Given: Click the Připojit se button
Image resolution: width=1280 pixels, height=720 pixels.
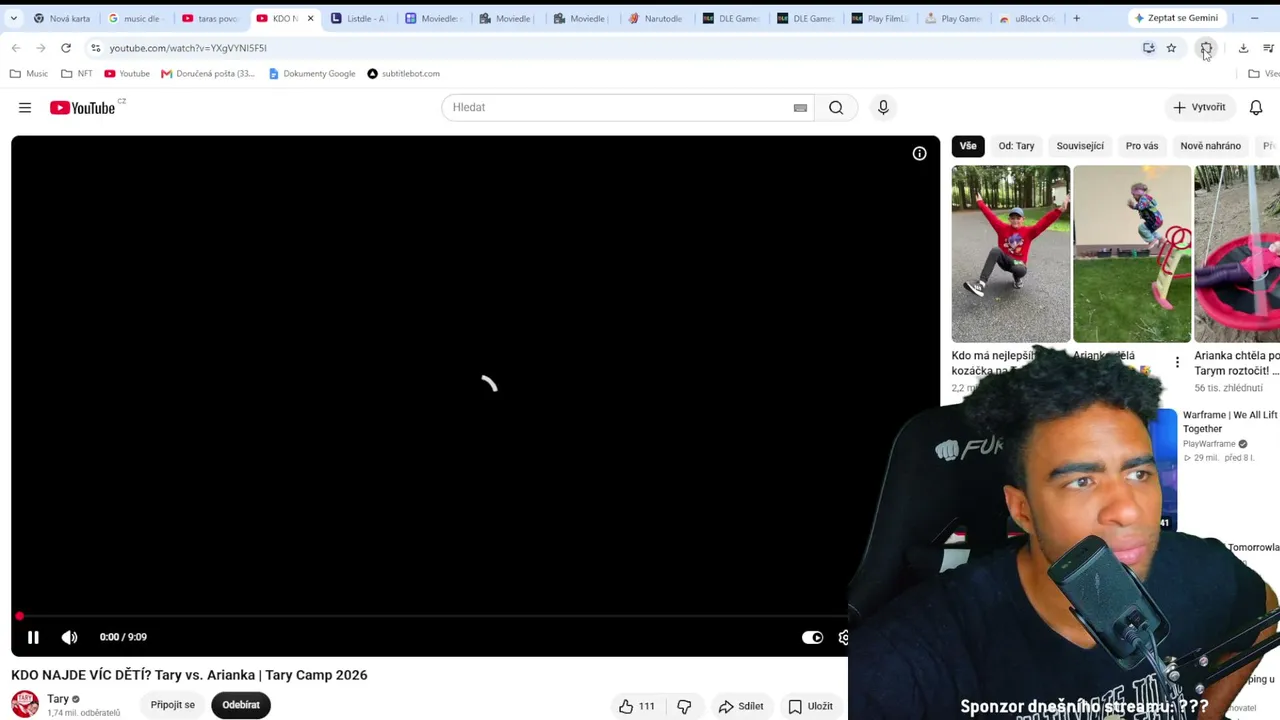Looking at the screenshot, I should (173, 705).
